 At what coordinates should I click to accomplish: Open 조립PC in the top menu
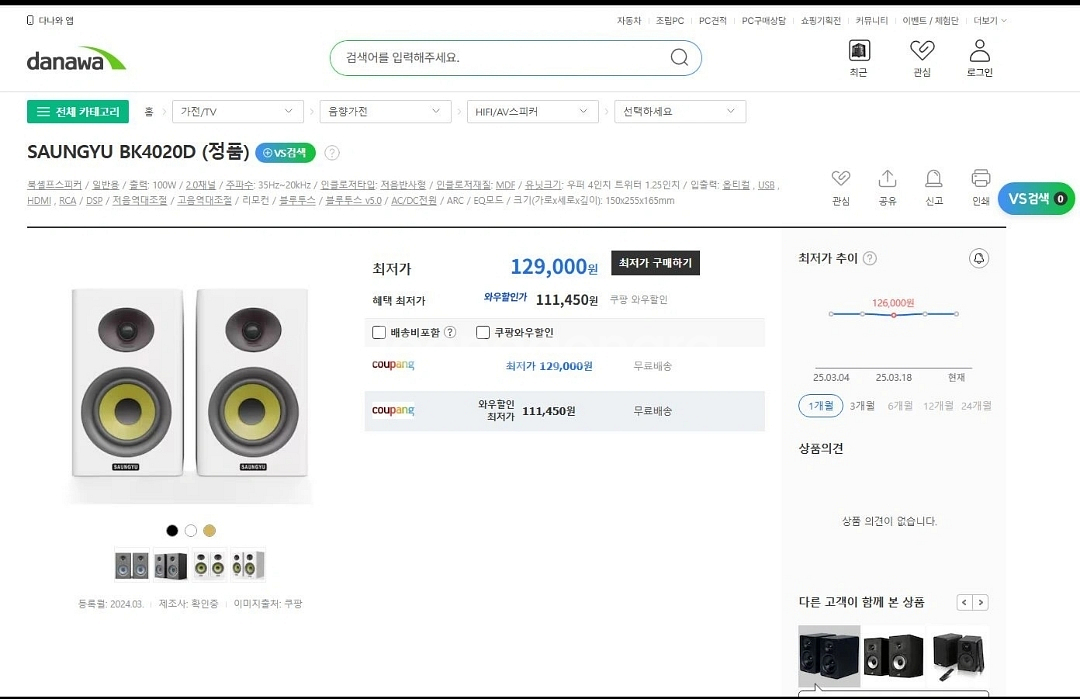(x=669, y=21)
